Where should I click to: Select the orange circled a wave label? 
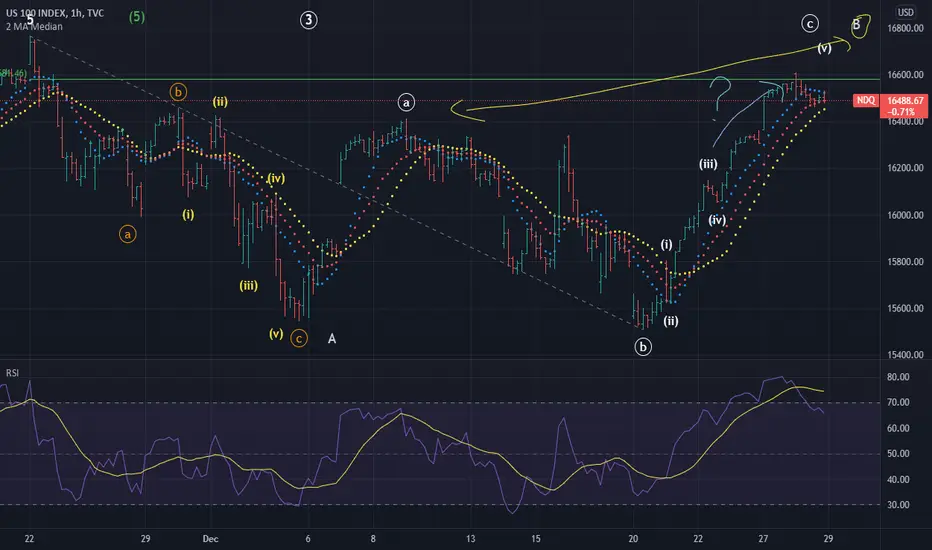pos(127,234)
